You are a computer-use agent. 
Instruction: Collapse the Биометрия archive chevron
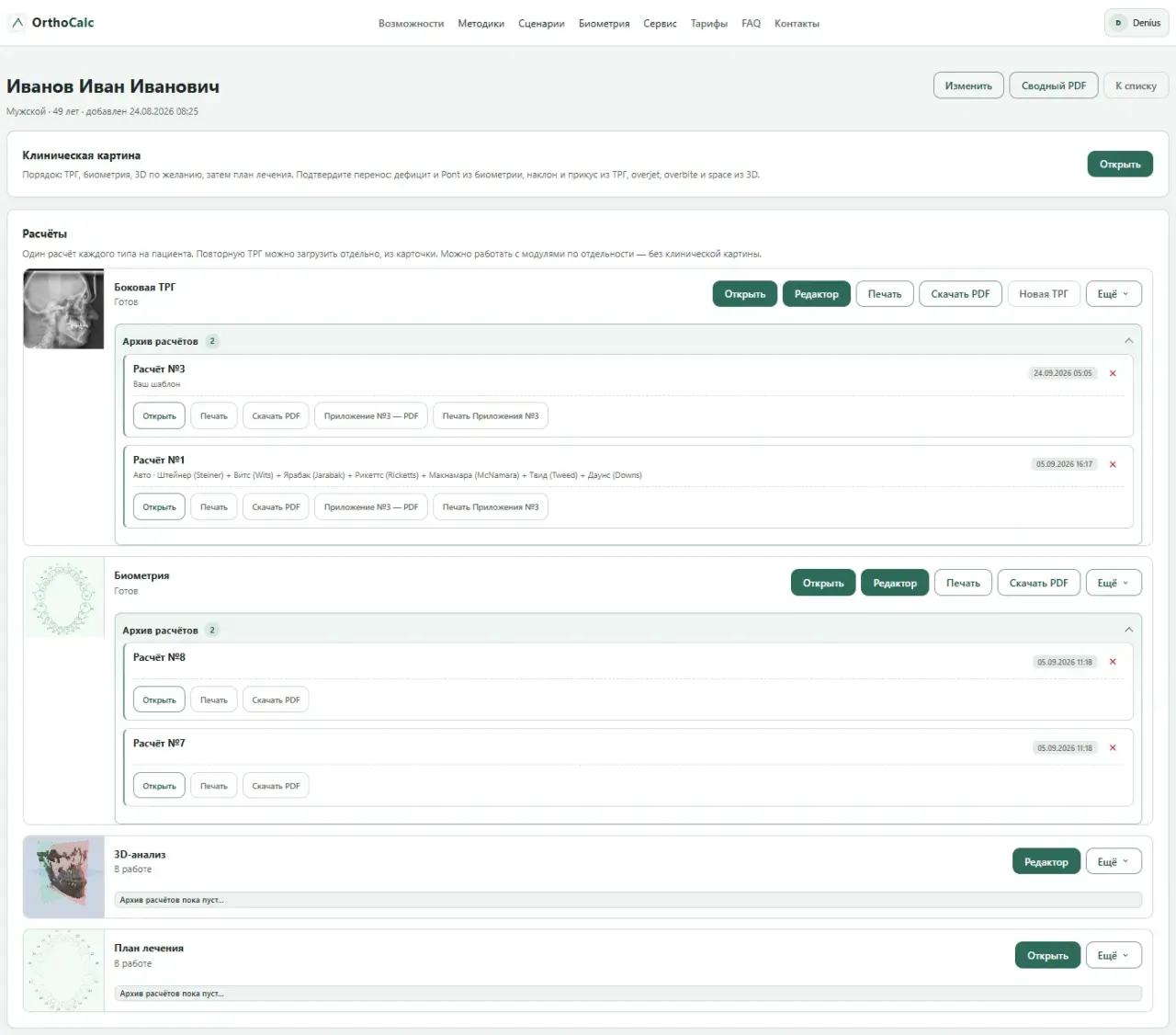(1128, 630)
